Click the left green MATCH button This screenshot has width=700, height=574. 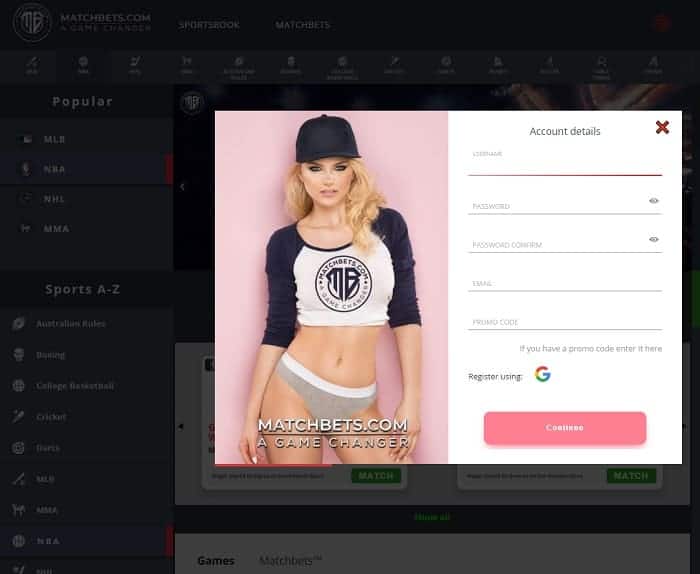[376, 476]
